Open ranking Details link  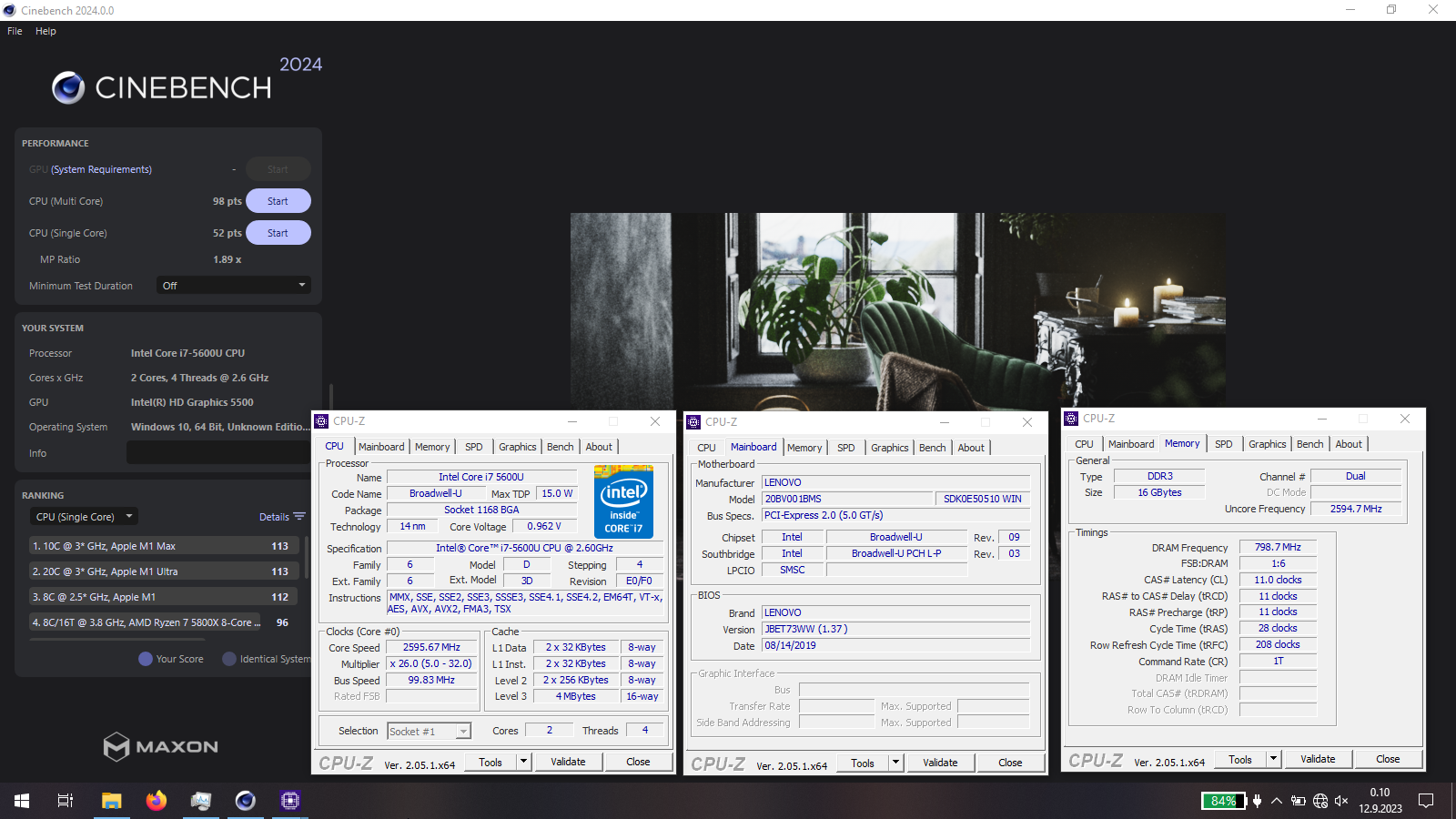pos(274,517)
